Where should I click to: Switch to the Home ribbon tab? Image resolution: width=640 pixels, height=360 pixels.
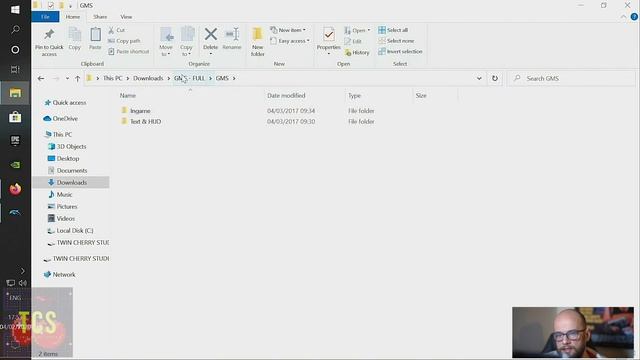[73, 17]
